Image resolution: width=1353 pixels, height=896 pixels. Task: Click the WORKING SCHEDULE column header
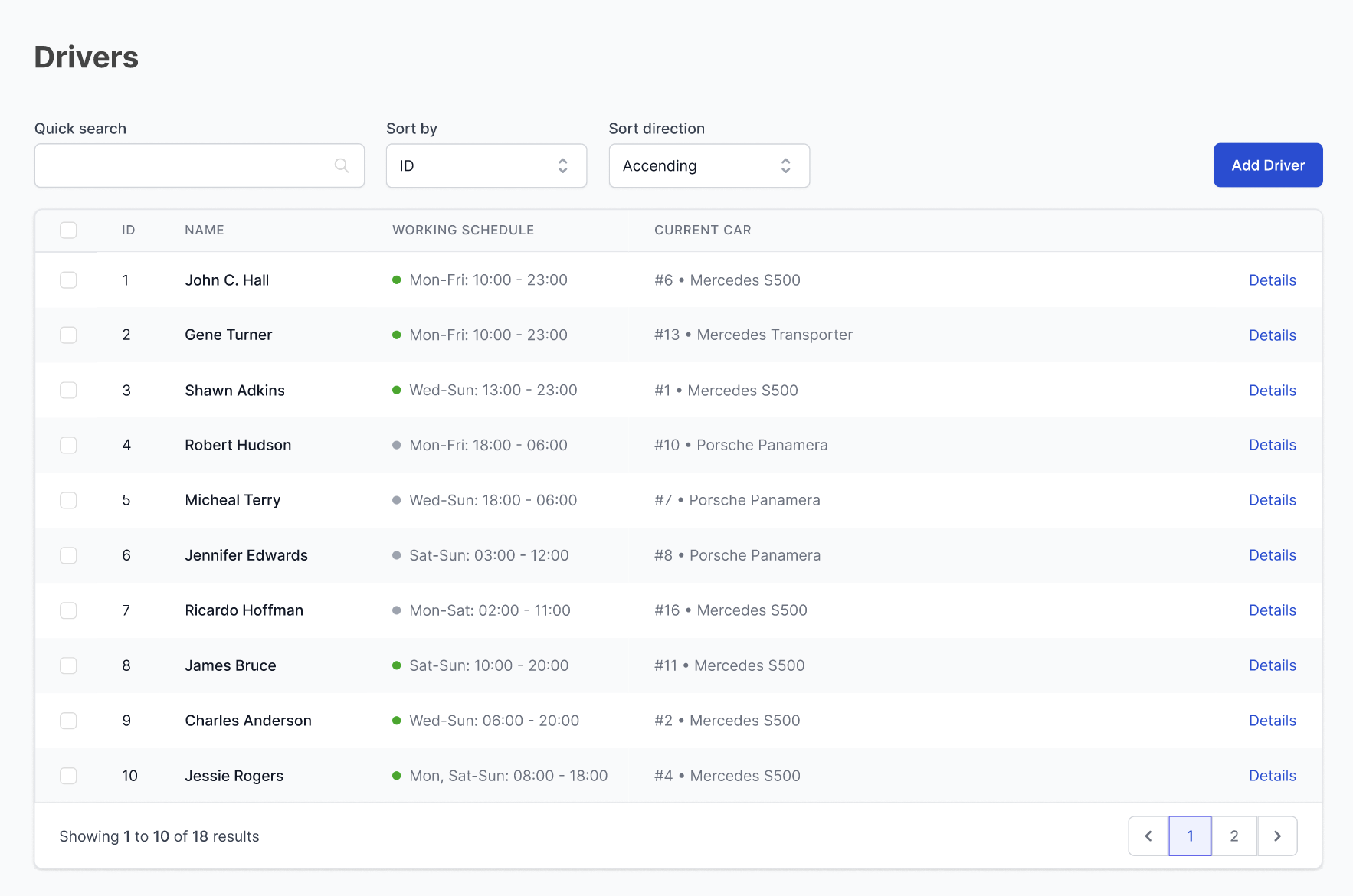pos(463,230)
